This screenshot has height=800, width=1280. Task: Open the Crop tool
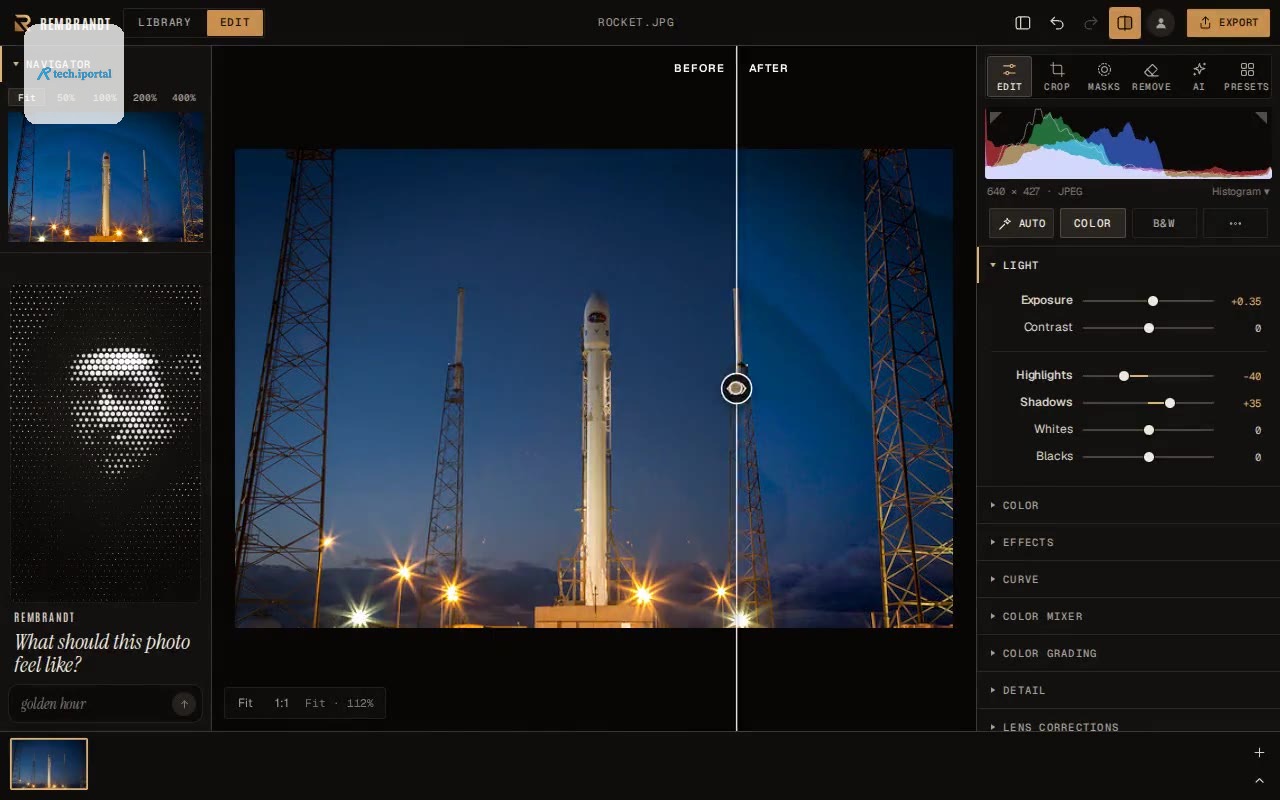1057,76
